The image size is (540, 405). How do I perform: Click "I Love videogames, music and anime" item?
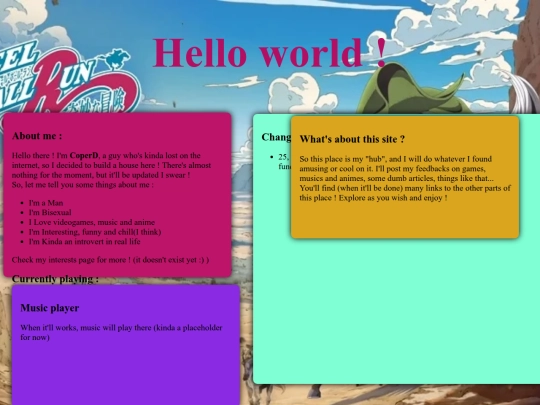92,222
